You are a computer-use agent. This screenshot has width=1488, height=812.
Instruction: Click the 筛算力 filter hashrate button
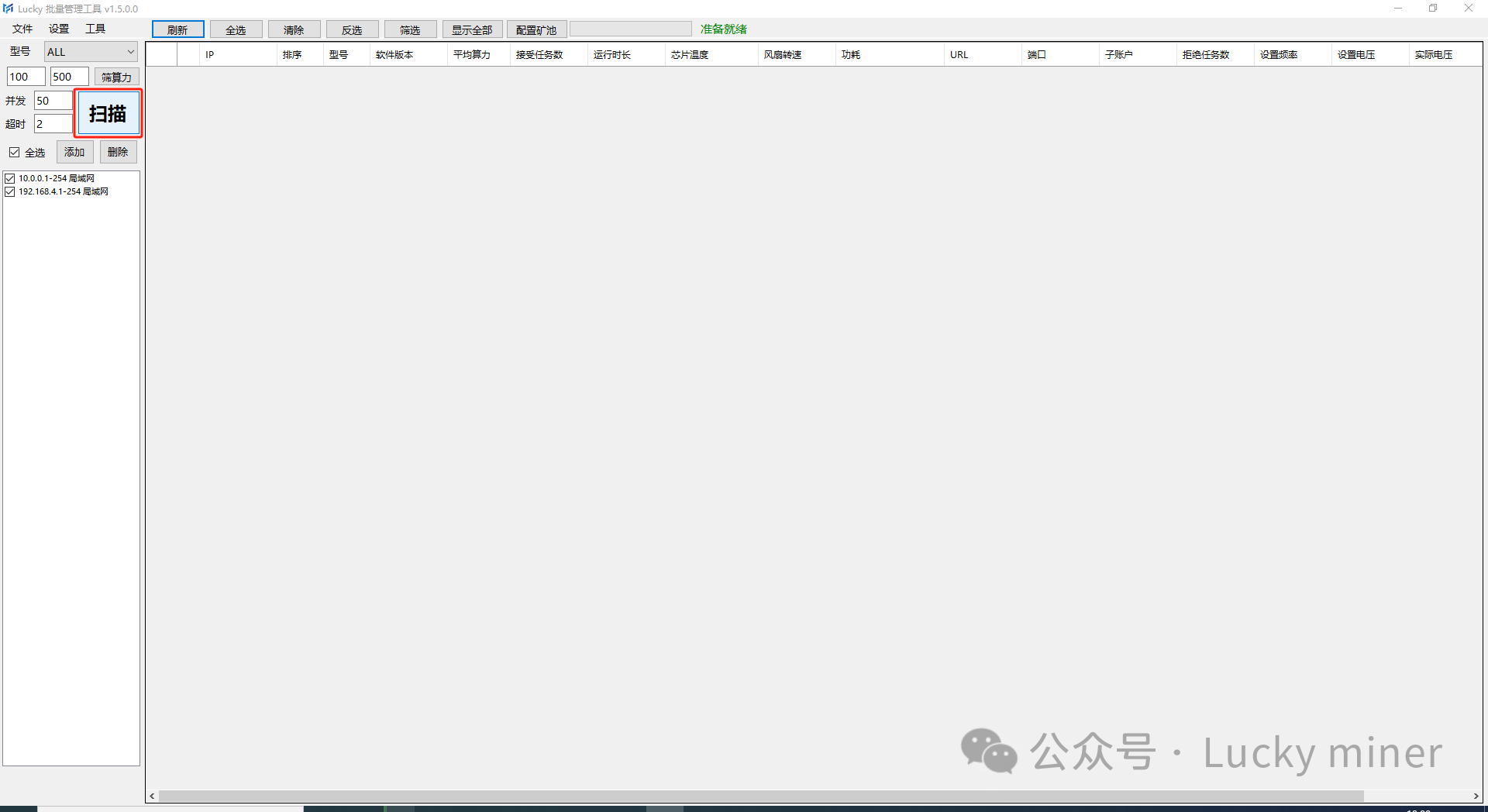click(116, 77)
